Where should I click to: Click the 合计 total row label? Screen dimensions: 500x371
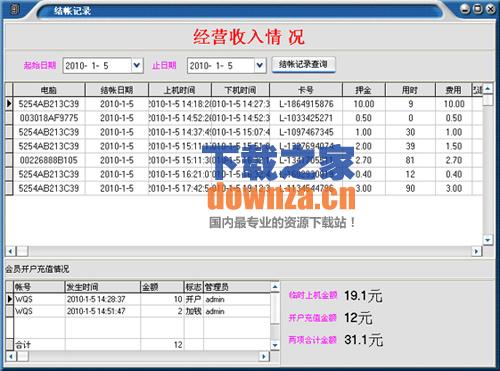pos(23,345)
